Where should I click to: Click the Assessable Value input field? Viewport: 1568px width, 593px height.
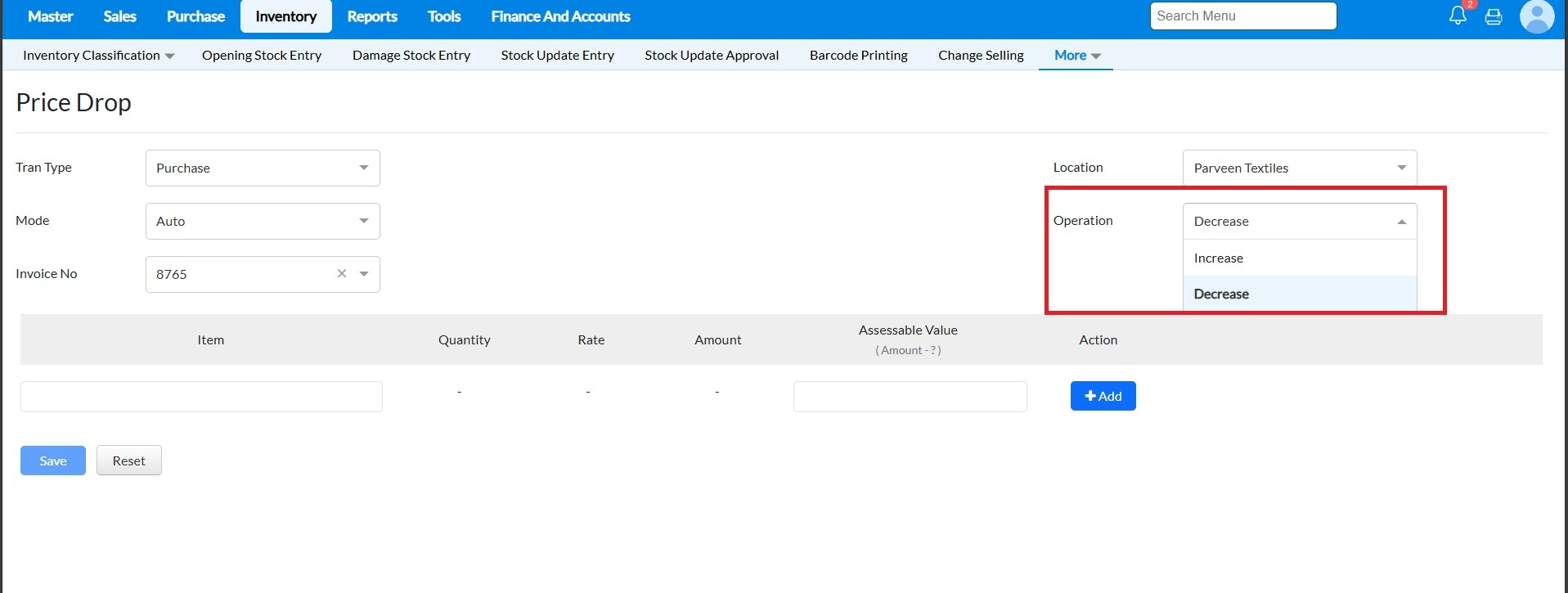910,397
